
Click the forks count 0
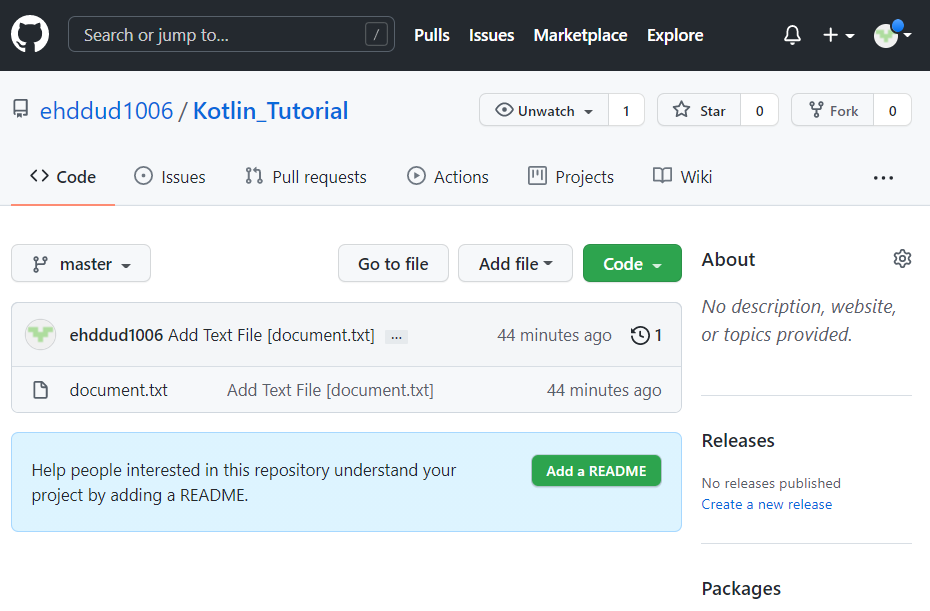tap(892, 110)
